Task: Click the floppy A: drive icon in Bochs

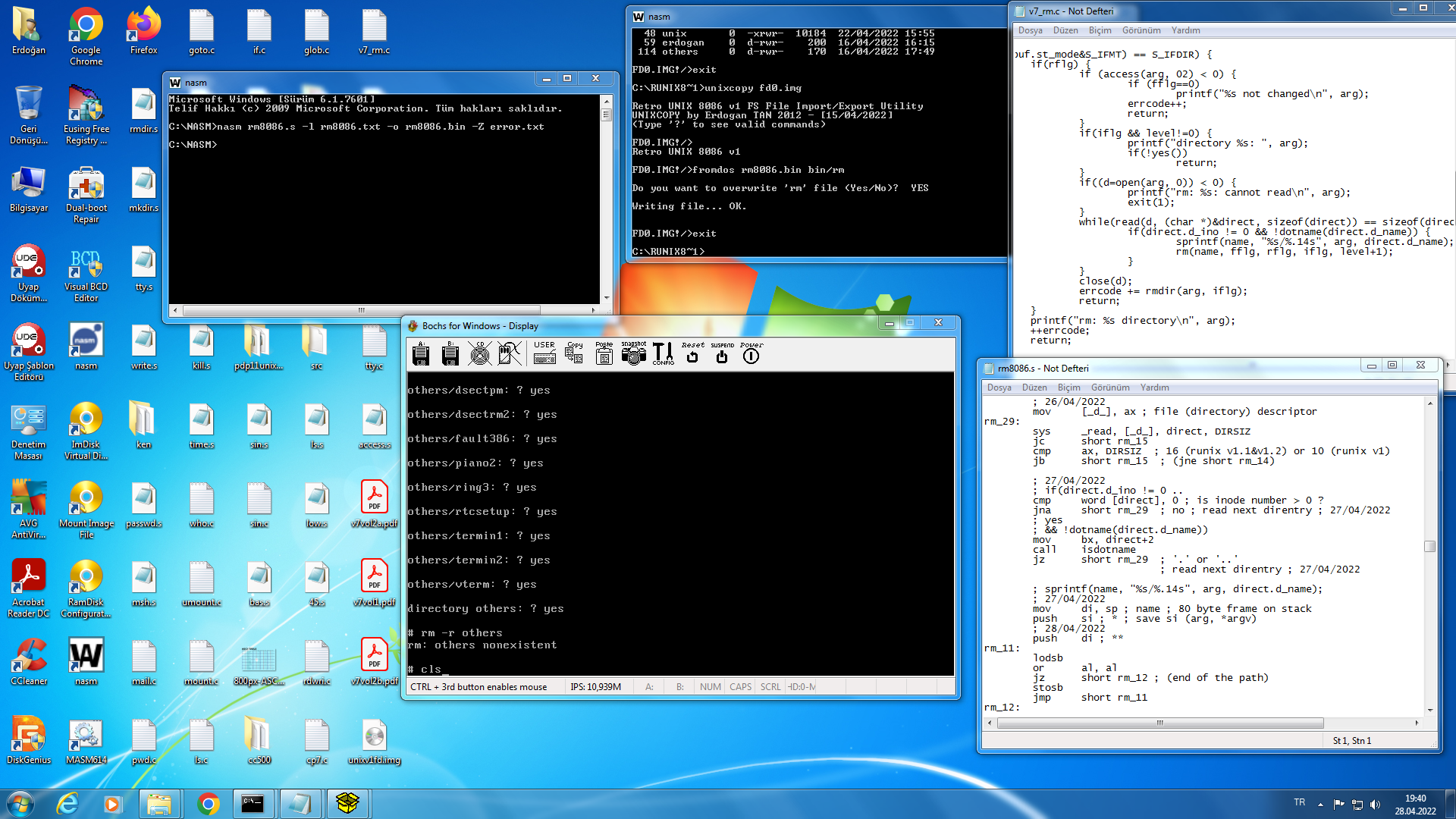Action: click(x=421, y=353)
